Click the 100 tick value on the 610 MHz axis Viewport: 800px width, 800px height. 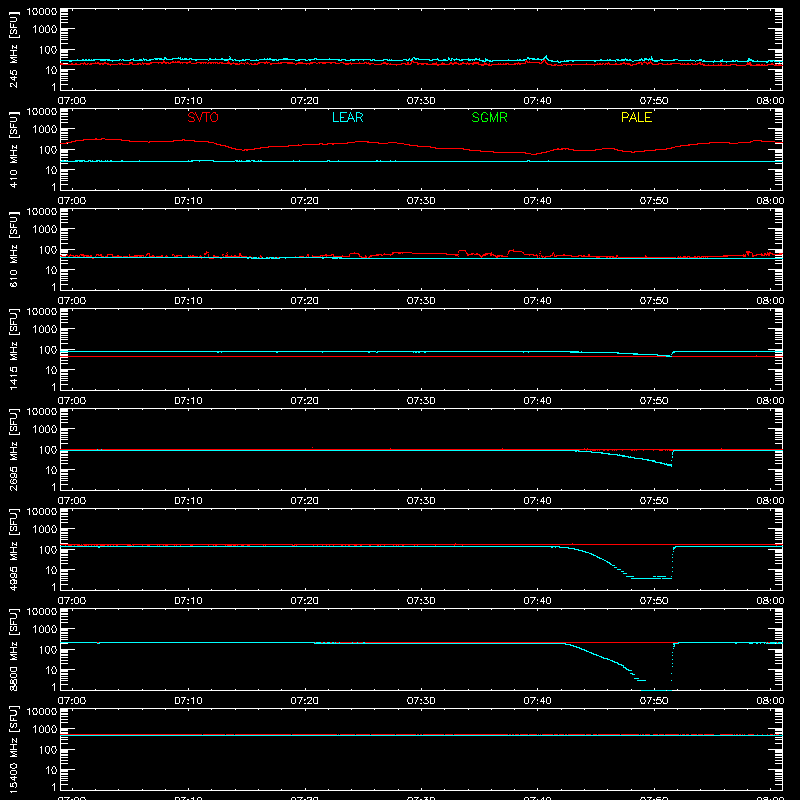[48, 249]
